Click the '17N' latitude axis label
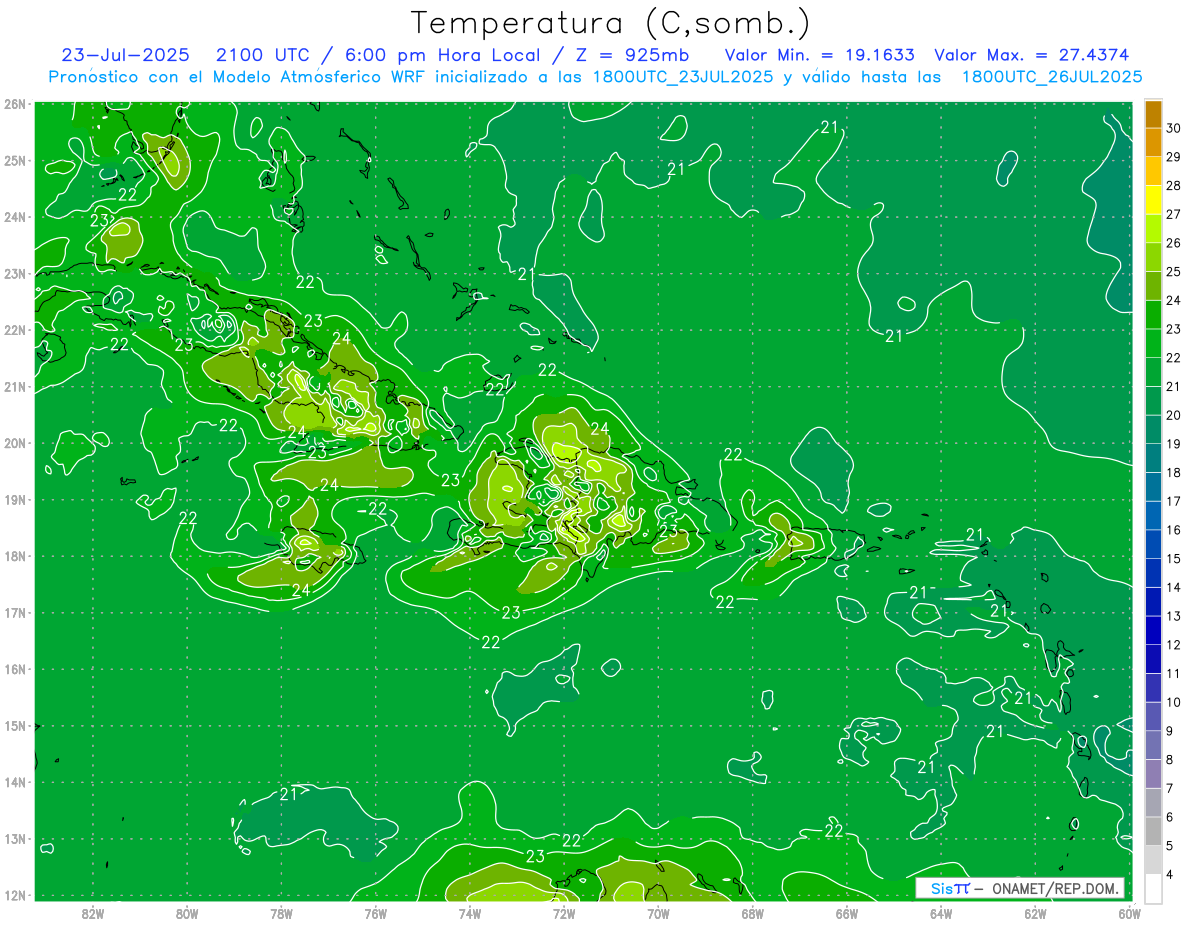 [14, 613]
